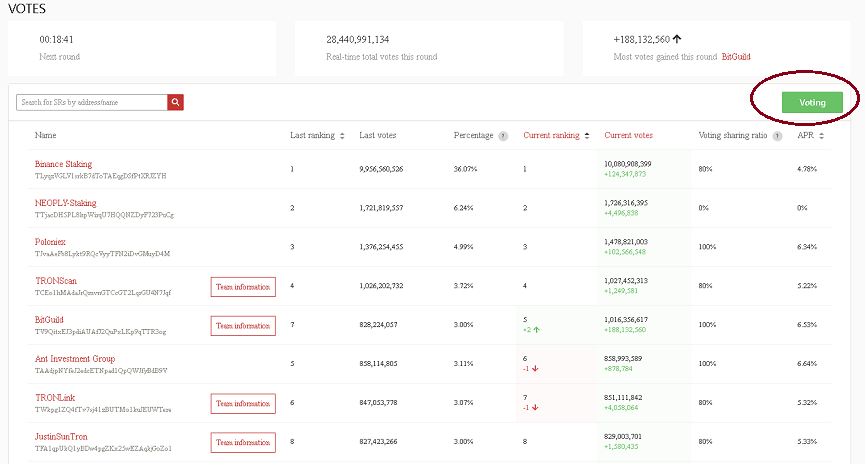This screenshot has height=464, width=865.
Task: Sort by Last ranking arrows
Action: point(342,136)
